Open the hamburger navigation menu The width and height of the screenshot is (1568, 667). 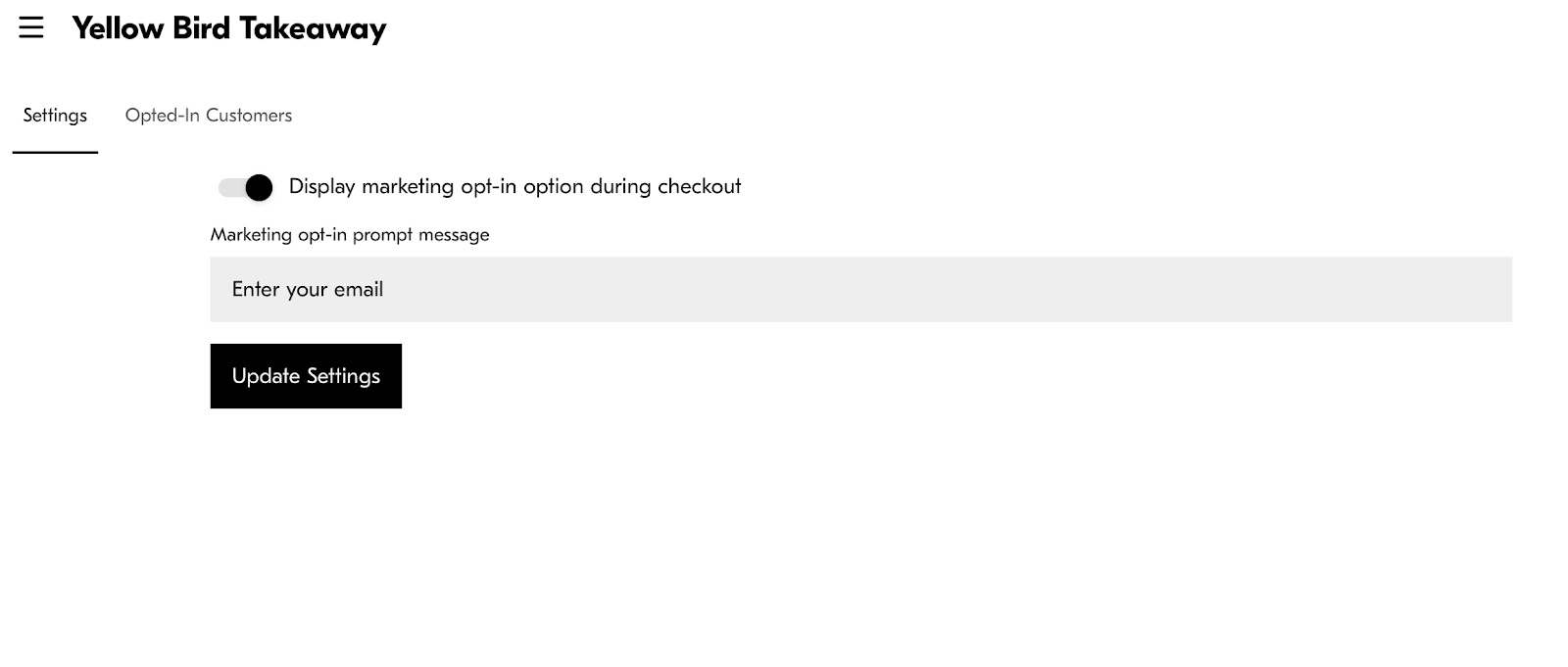coord(31,27)
